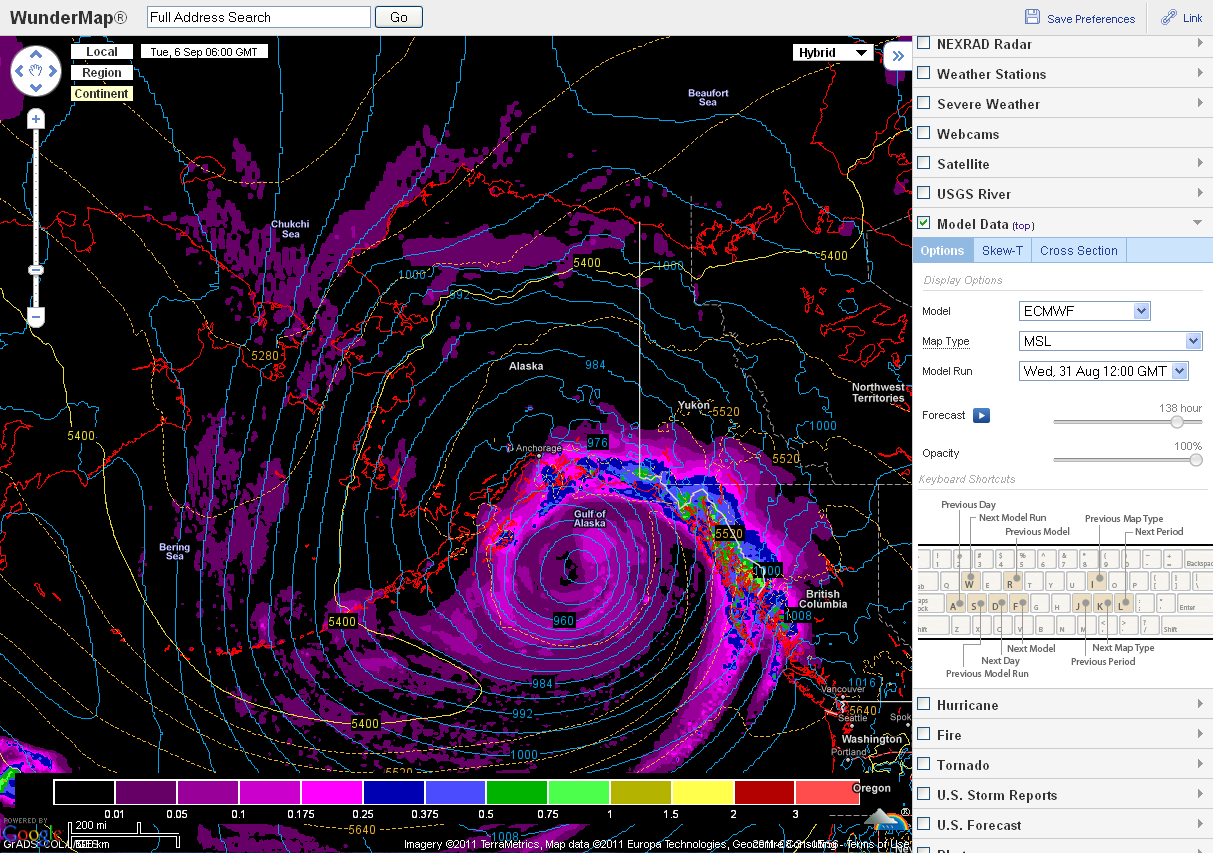Select the Continent zoom level
This screenshot has width=1213, height=853.
tap(102, 94)
